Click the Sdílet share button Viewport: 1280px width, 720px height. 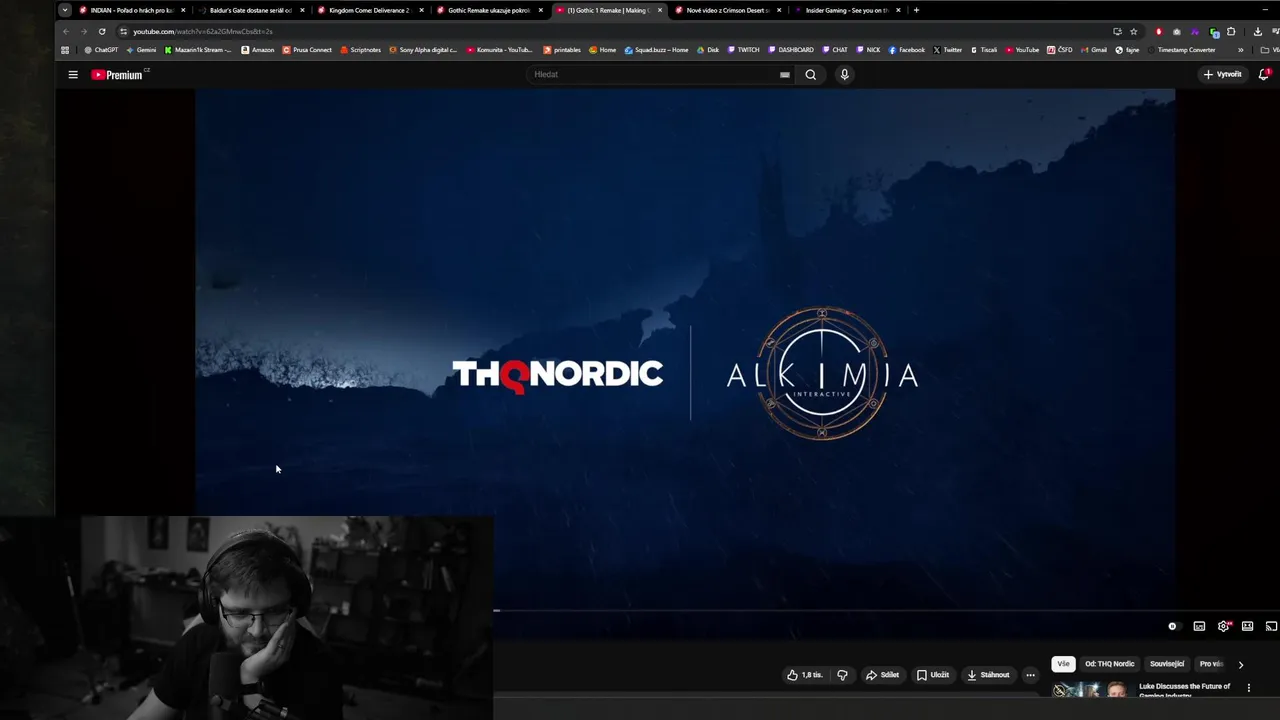point(882,675)
